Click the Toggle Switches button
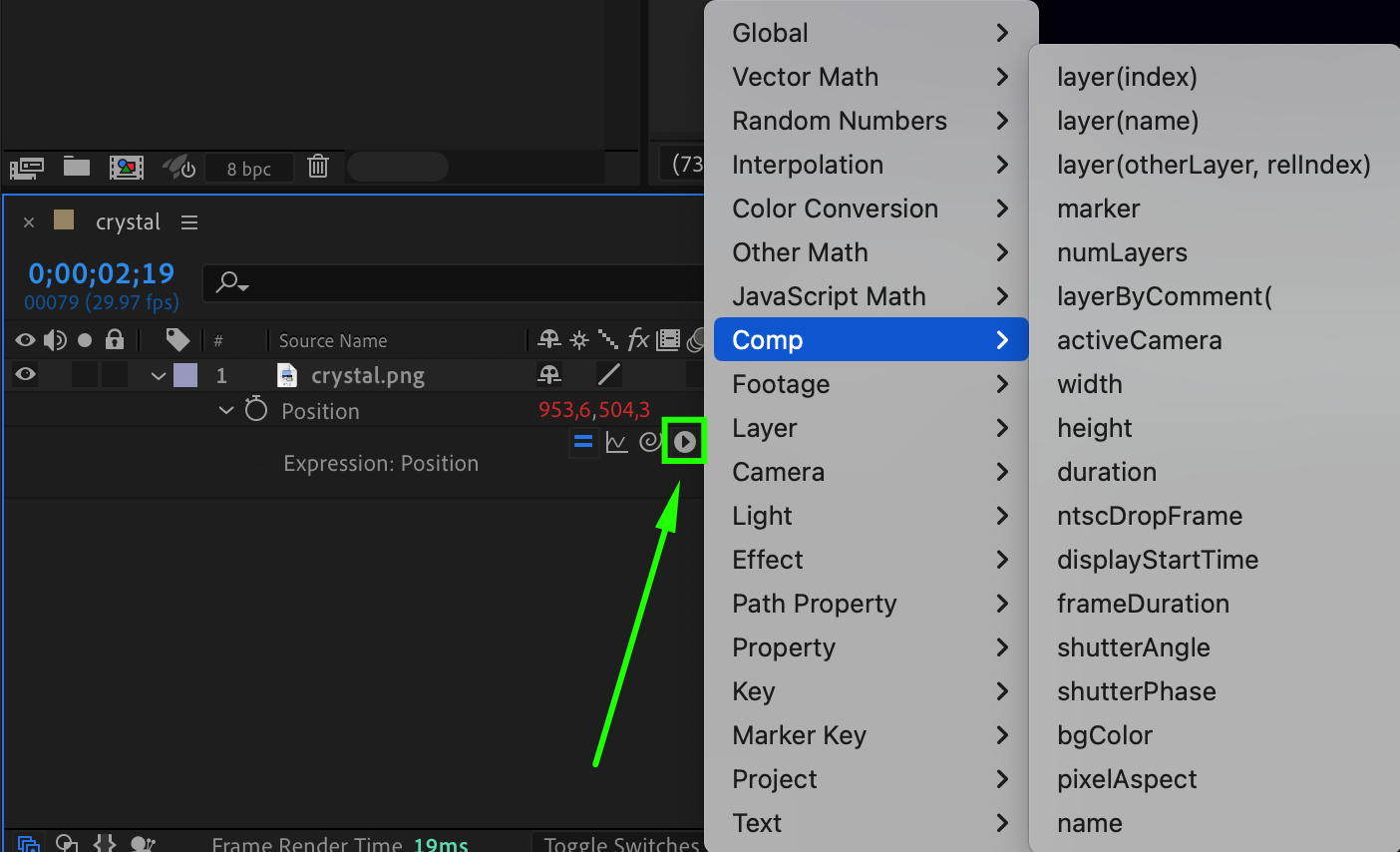1400x852 pixels. click(620, 843)
